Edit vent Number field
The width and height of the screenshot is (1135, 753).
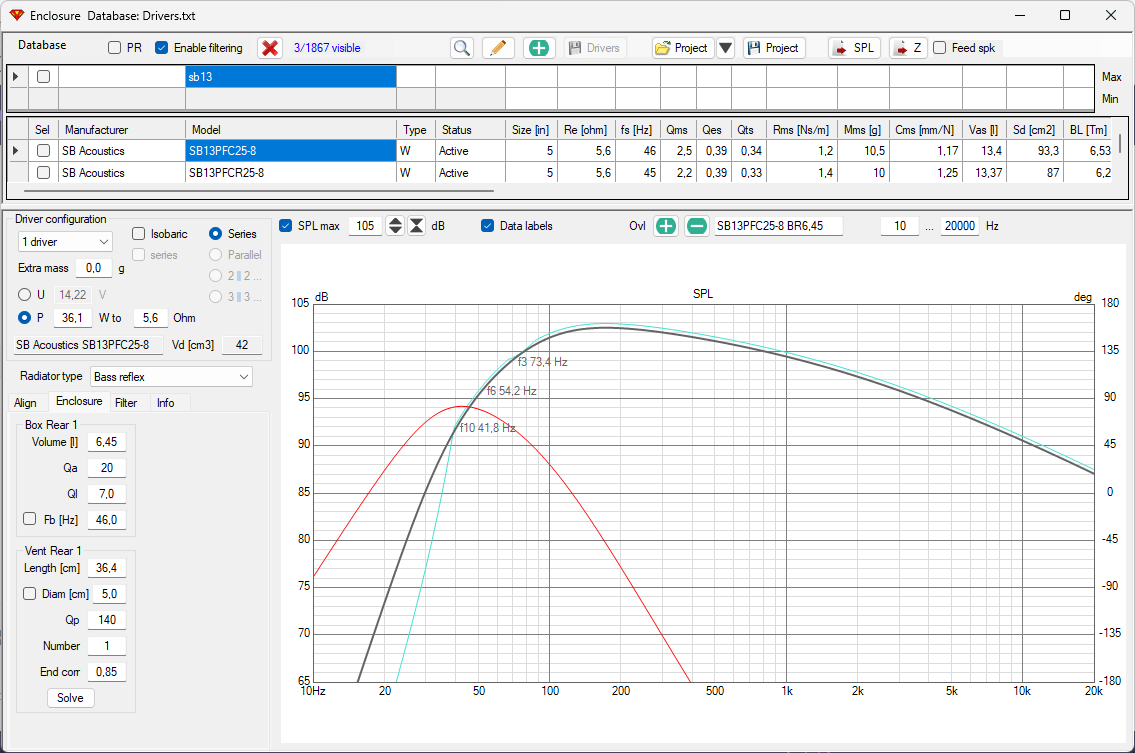click(107, 646)
